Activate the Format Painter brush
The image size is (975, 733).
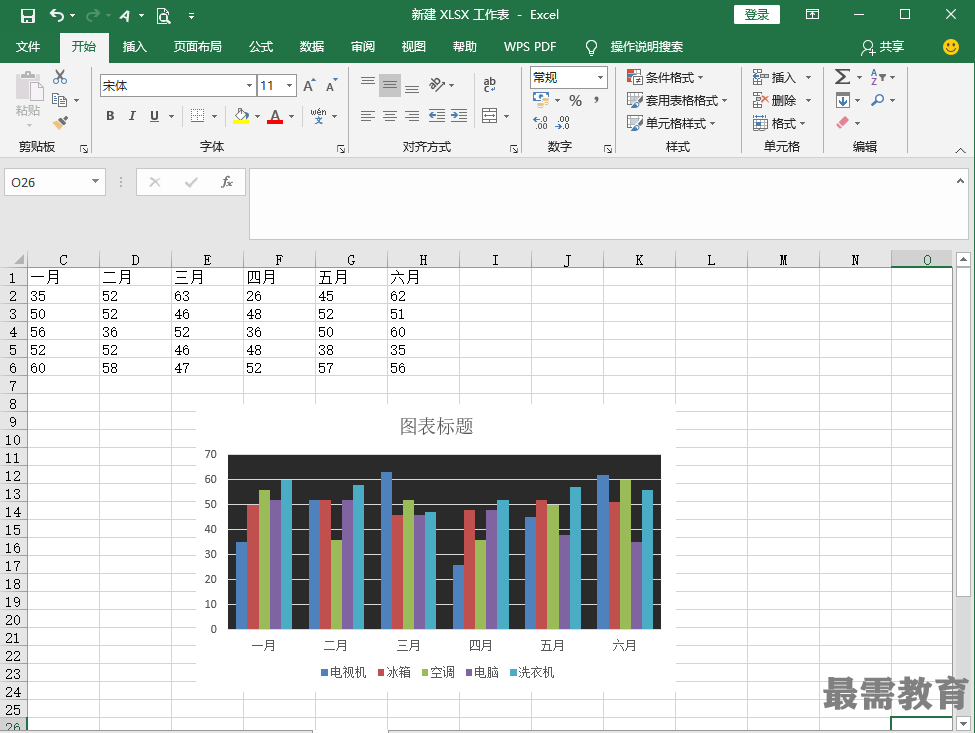coord(60,122)
